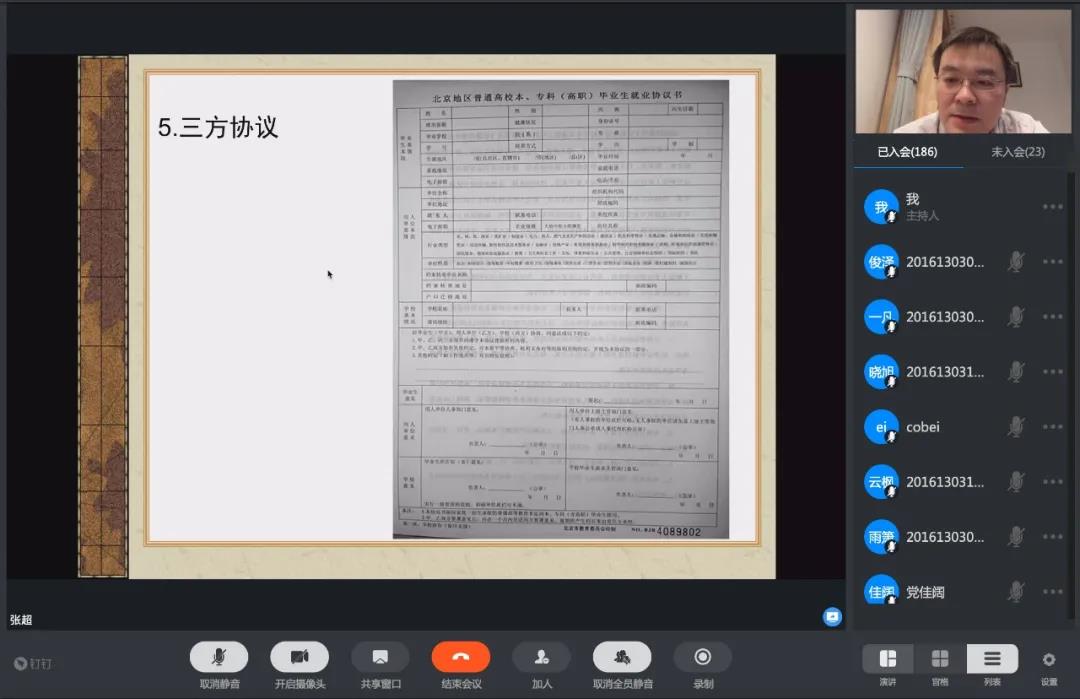Select the name 党佳阔 in list

pos(925,592)
